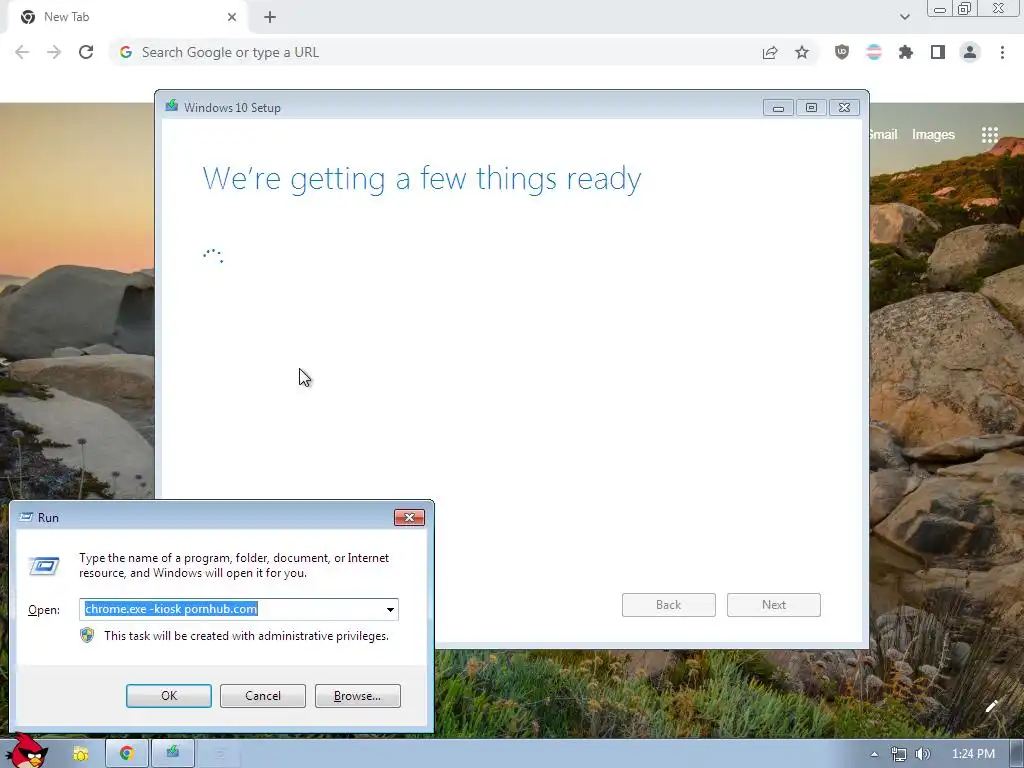Switch to Windows 10 Setup taskbar button
Viewport: 1024px width, 768px height.
click(172, 754)
